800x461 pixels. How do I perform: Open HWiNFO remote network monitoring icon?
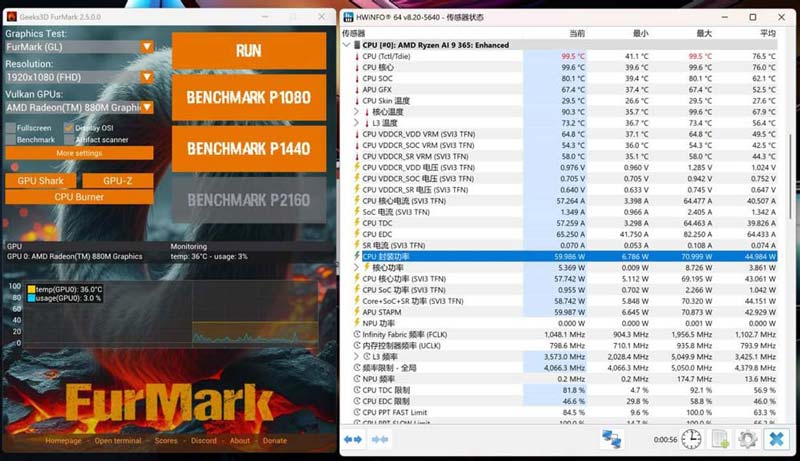[611, 439]
